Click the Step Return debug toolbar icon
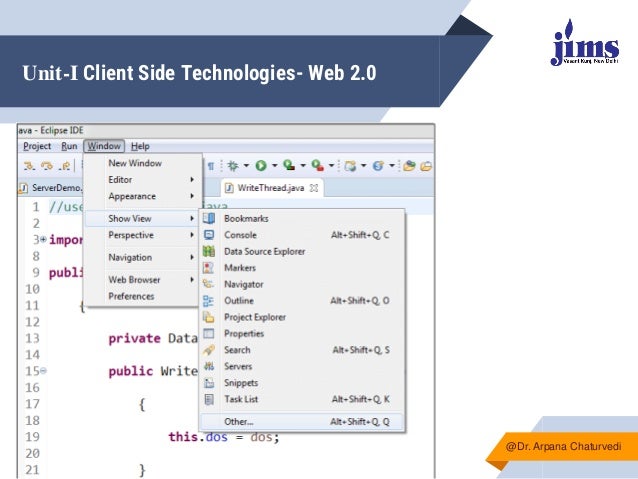This screenshot has height=479, width=638. 65,166
